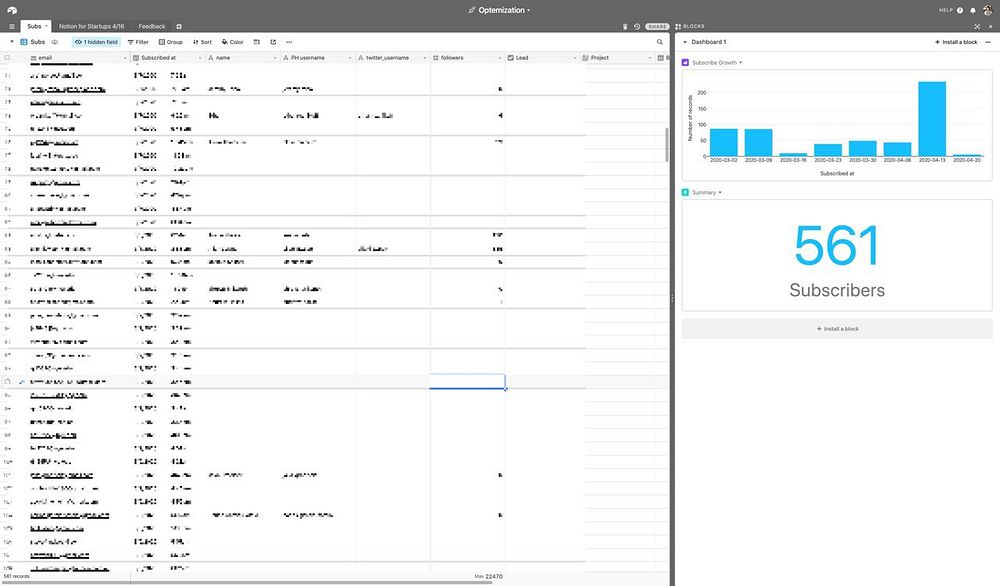Open the Summary block dropdown
Viewport: 1000px width, 586px height.
720,192
